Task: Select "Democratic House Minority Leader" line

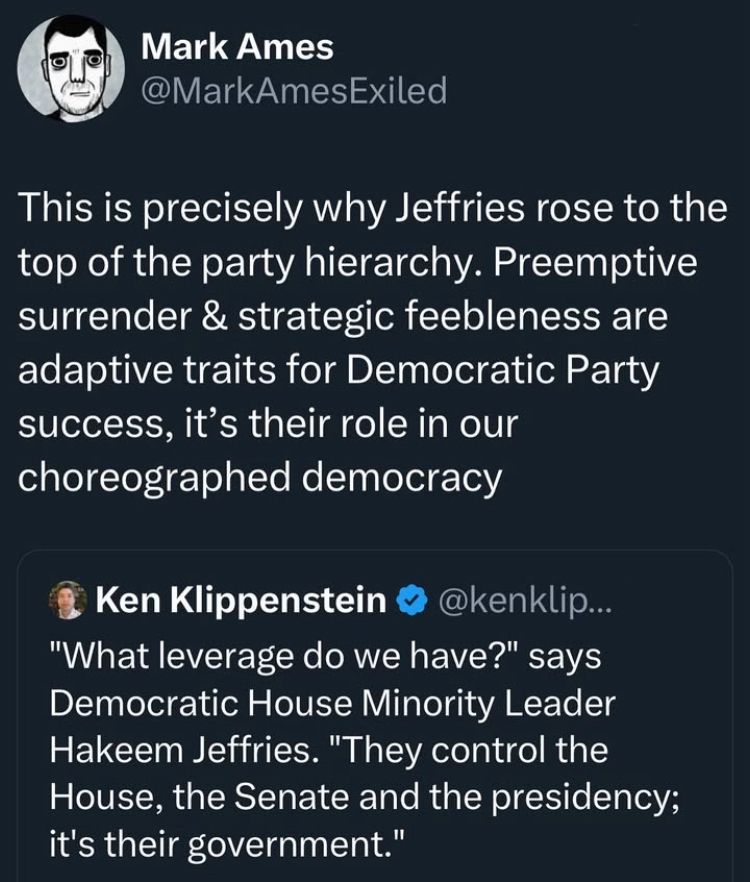Action: (333, 704)
